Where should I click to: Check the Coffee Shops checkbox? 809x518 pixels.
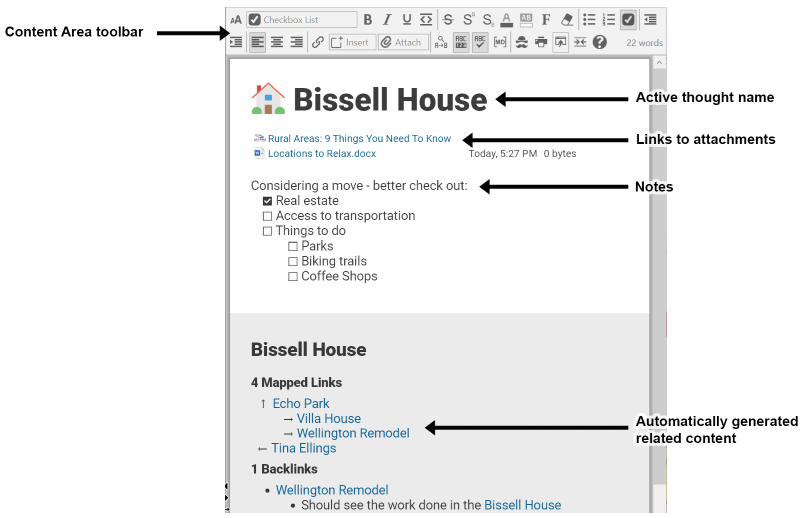click(x=293, y=276)
